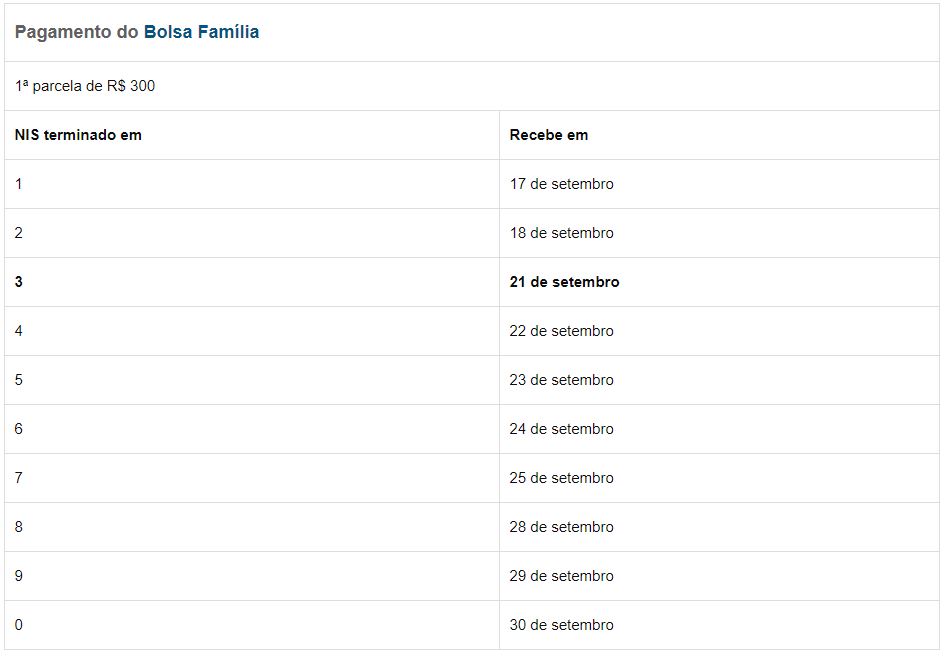This screenshot has width=945, height=656.
Task: Click the bold NIS digit 3 cell
Action: pyautogui.click(x=252, y=282)
